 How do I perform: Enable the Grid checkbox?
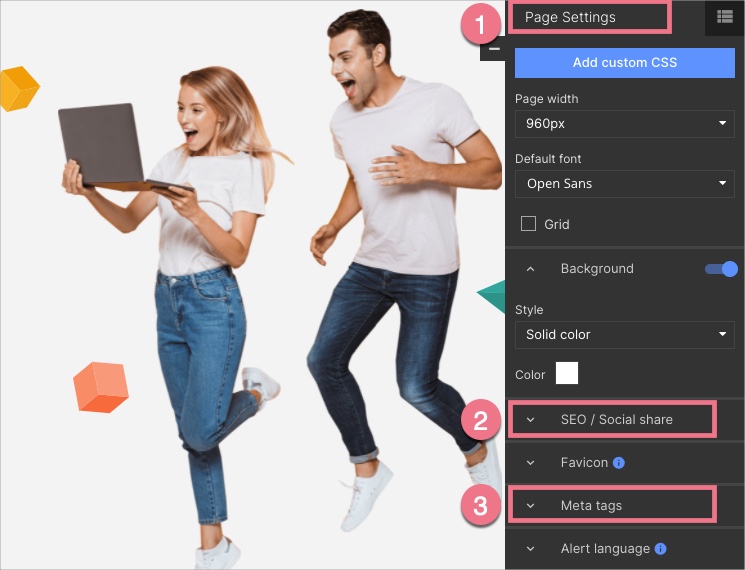(529, 224)
